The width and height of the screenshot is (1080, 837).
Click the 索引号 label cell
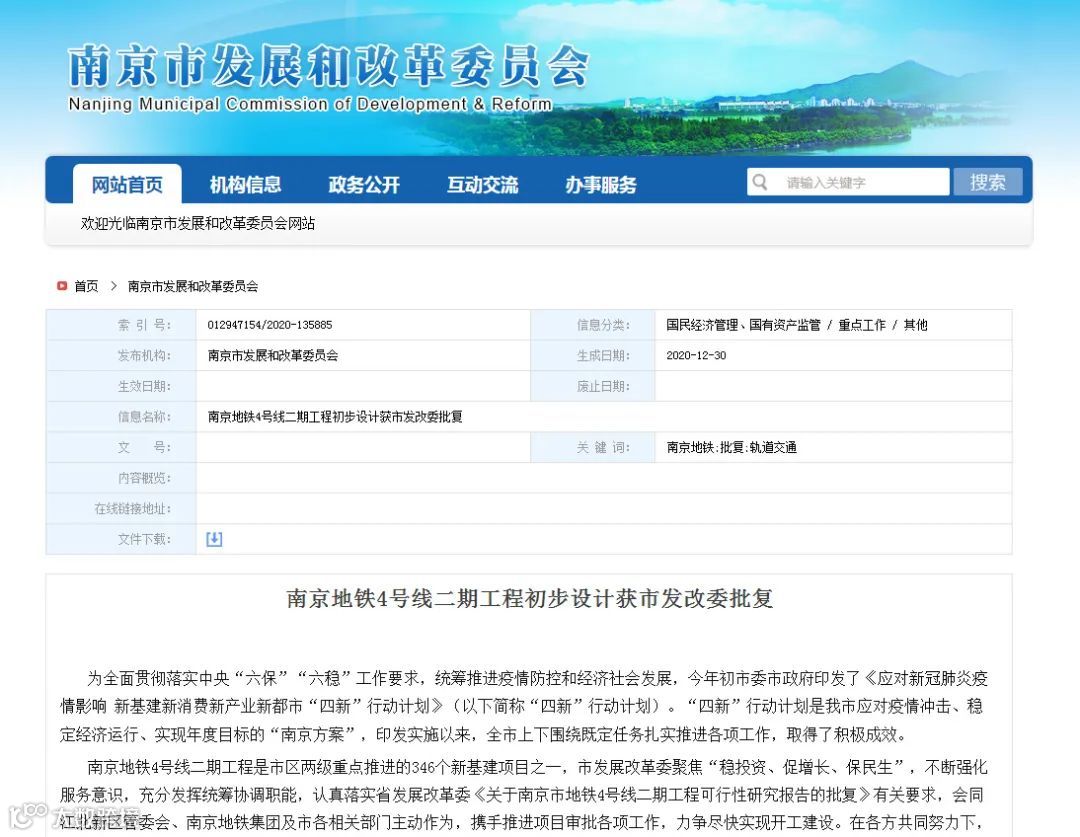click(121, 324)
